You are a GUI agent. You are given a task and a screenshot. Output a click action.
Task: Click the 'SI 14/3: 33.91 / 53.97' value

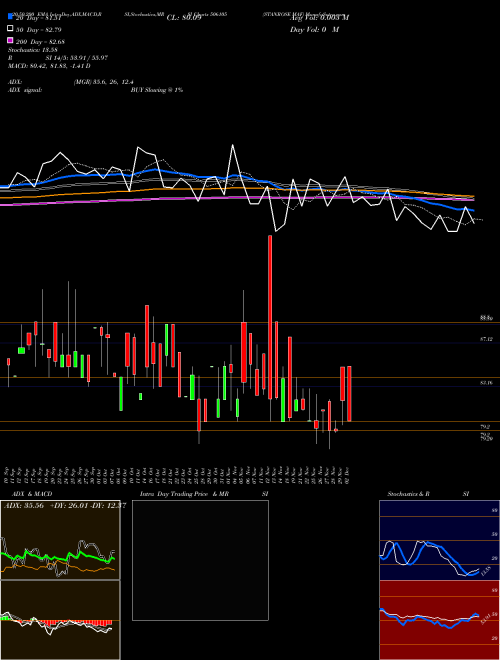click(x=76, y=58)
